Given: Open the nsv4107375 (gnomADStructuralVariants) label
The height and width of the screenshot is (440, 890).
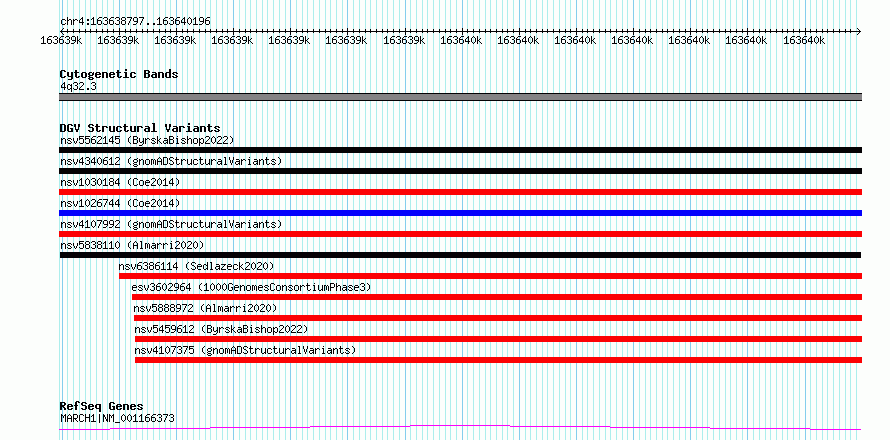Looking at the screenshot, I should (x=245, y=350).
